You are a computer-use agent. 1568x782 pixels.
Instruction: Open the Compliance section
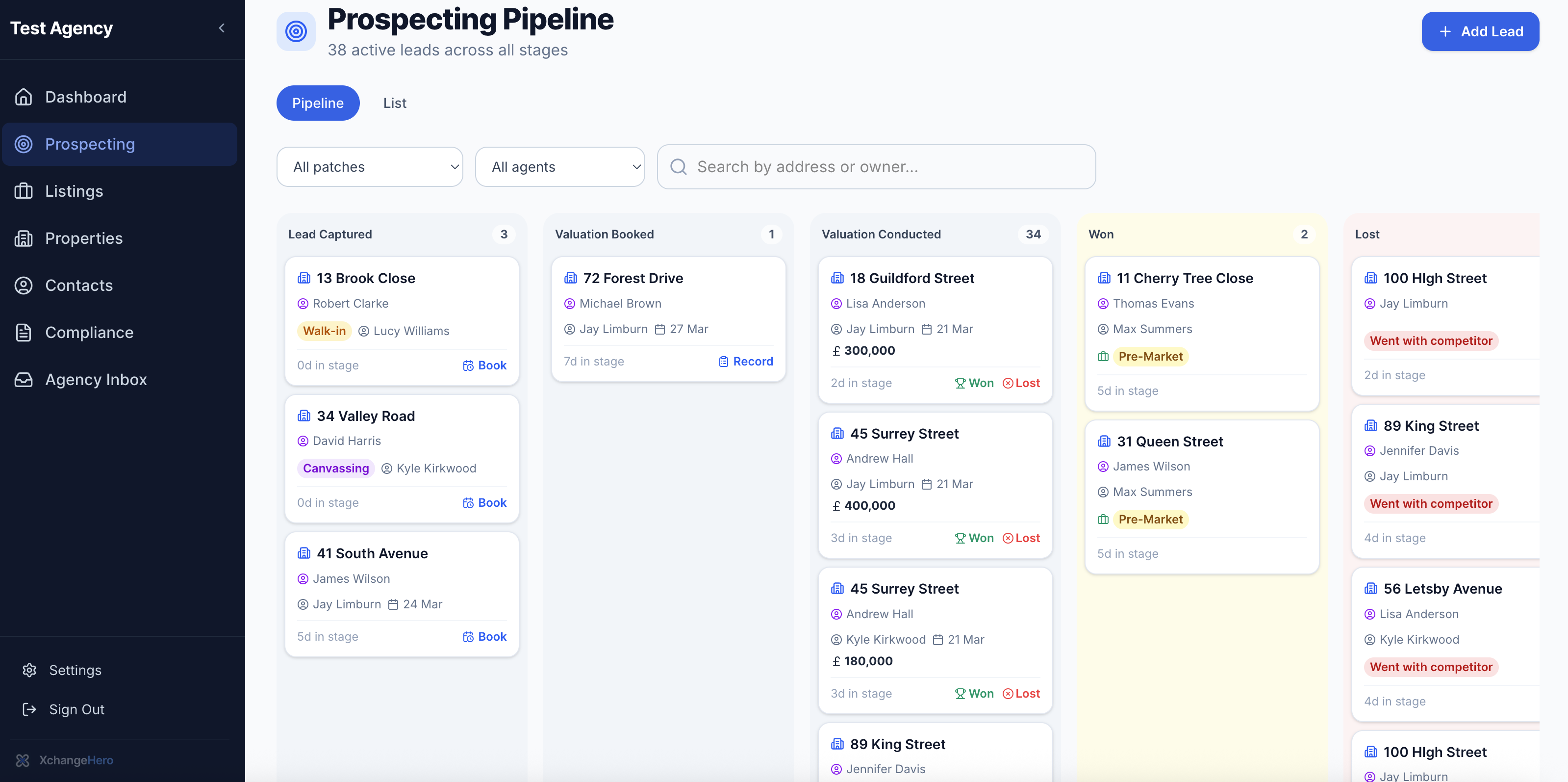point(89,333)
